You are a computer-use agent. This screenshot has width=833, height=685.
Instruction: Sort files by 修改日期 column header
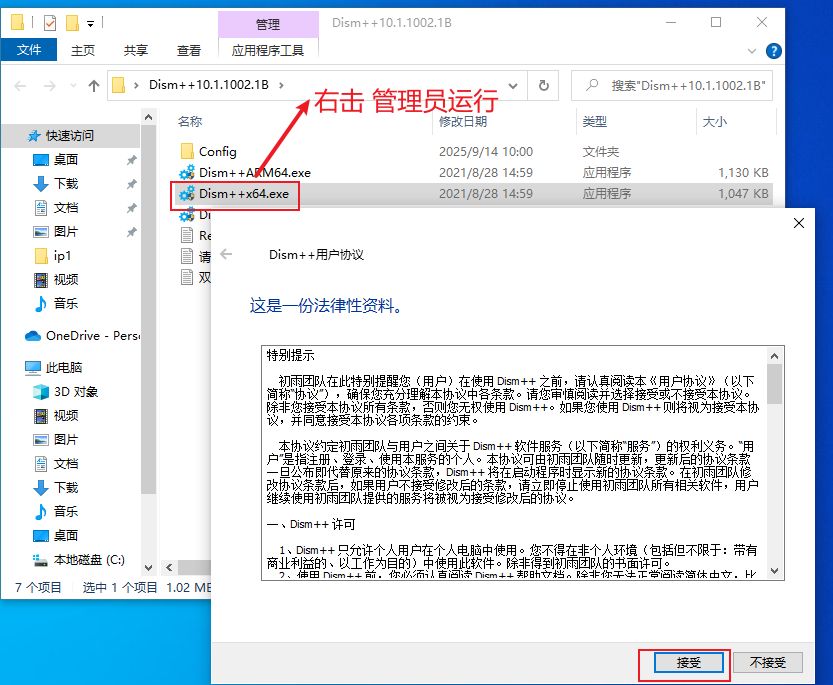pos(463,121)
